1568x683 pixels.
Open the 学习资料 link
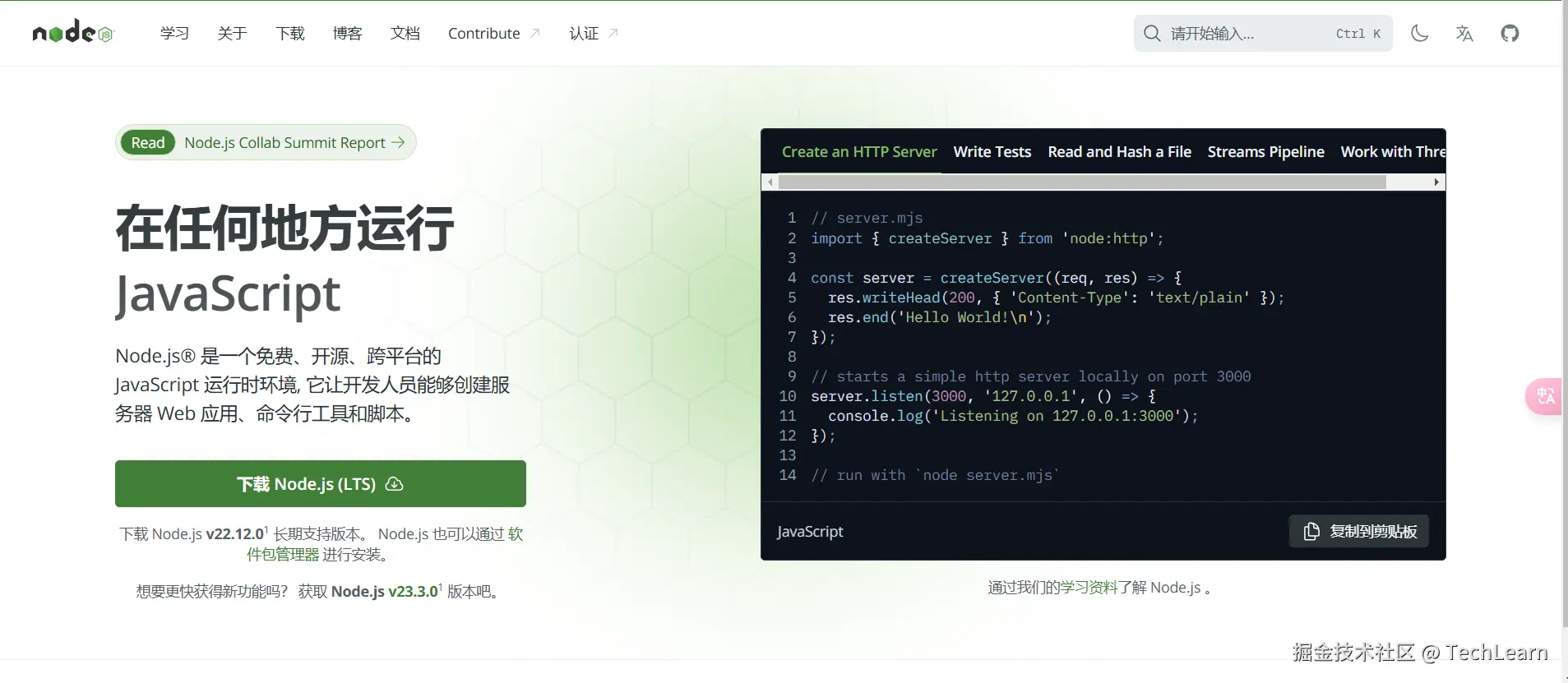[x=1089, y=588]
